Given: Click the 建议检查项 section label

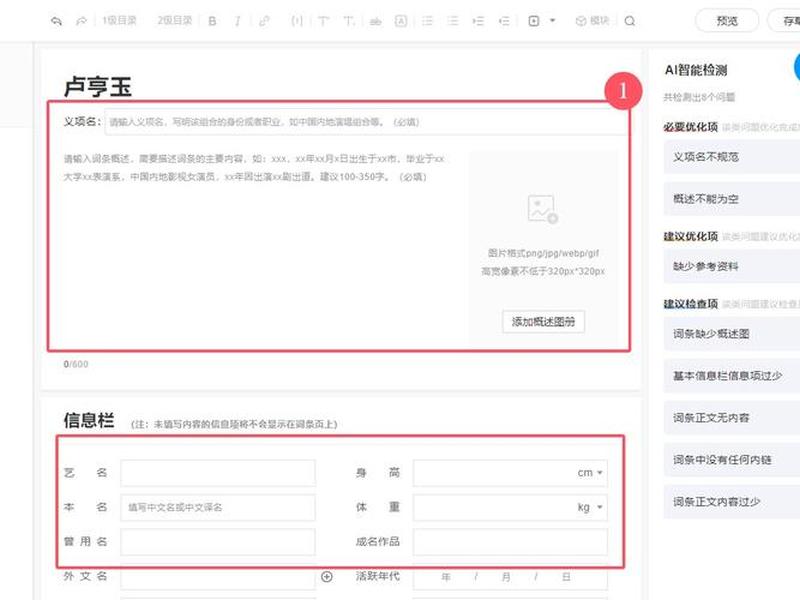Looking at the screenshot, I should 691,304.
